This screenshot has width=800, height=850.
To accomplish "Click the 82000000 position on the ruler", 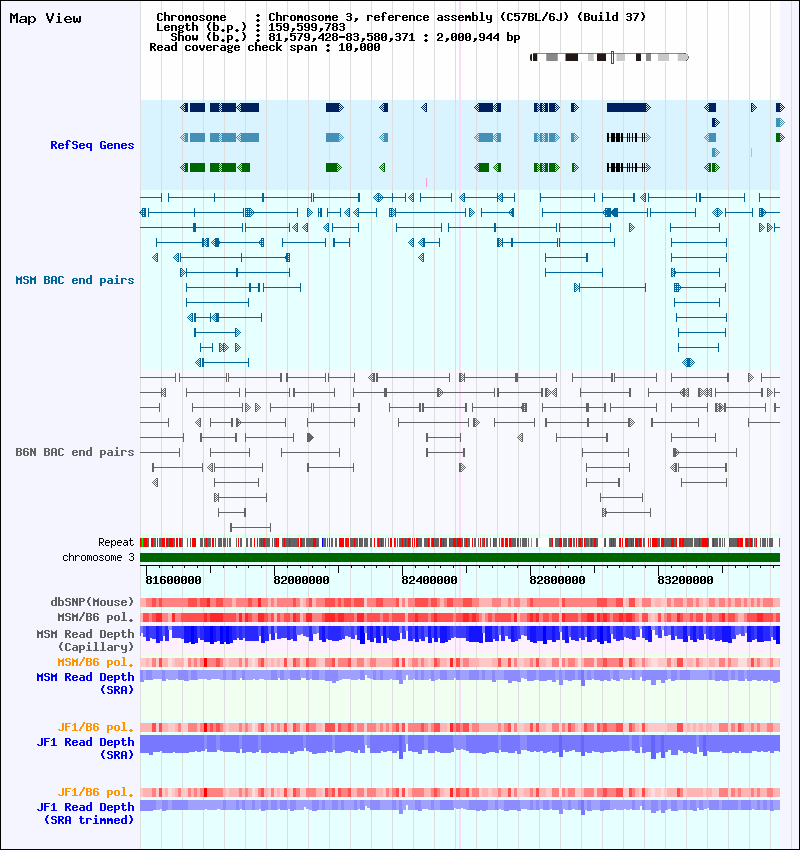I will pos(301,580).
